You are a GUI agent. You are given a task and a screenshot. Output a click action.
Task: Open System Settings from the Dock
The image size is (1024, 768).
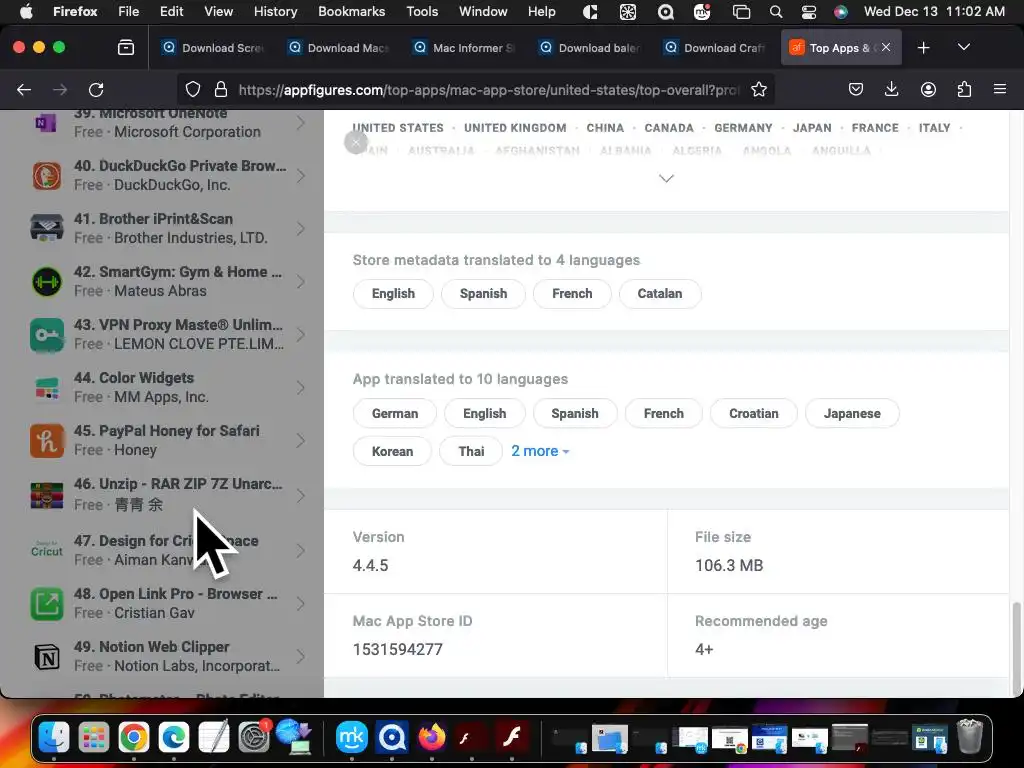tap(253, 738)
